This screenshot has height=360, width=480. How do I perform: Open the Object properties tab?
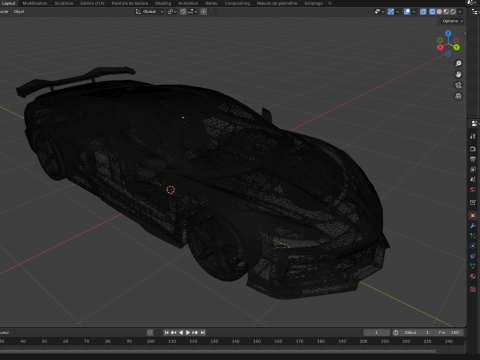473,216
